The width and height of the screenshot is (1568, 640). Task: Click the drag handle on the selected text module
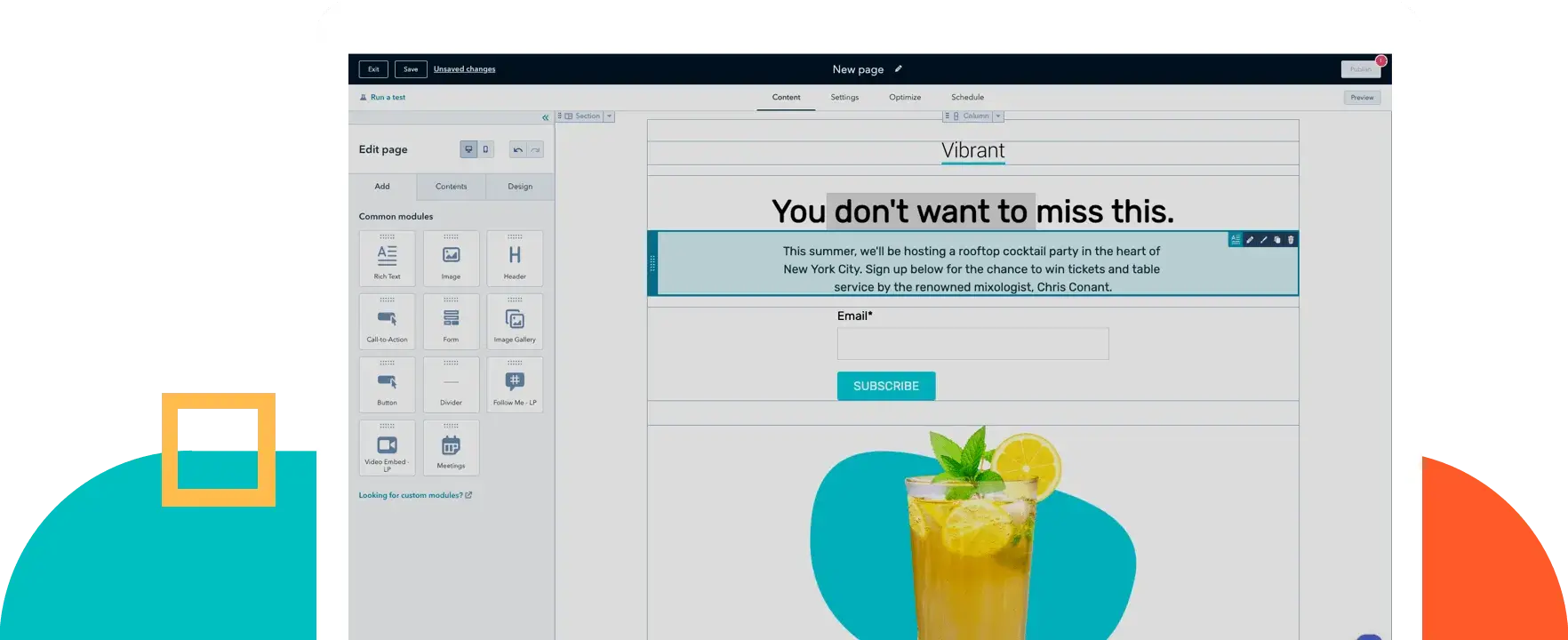tap(652, 263)
